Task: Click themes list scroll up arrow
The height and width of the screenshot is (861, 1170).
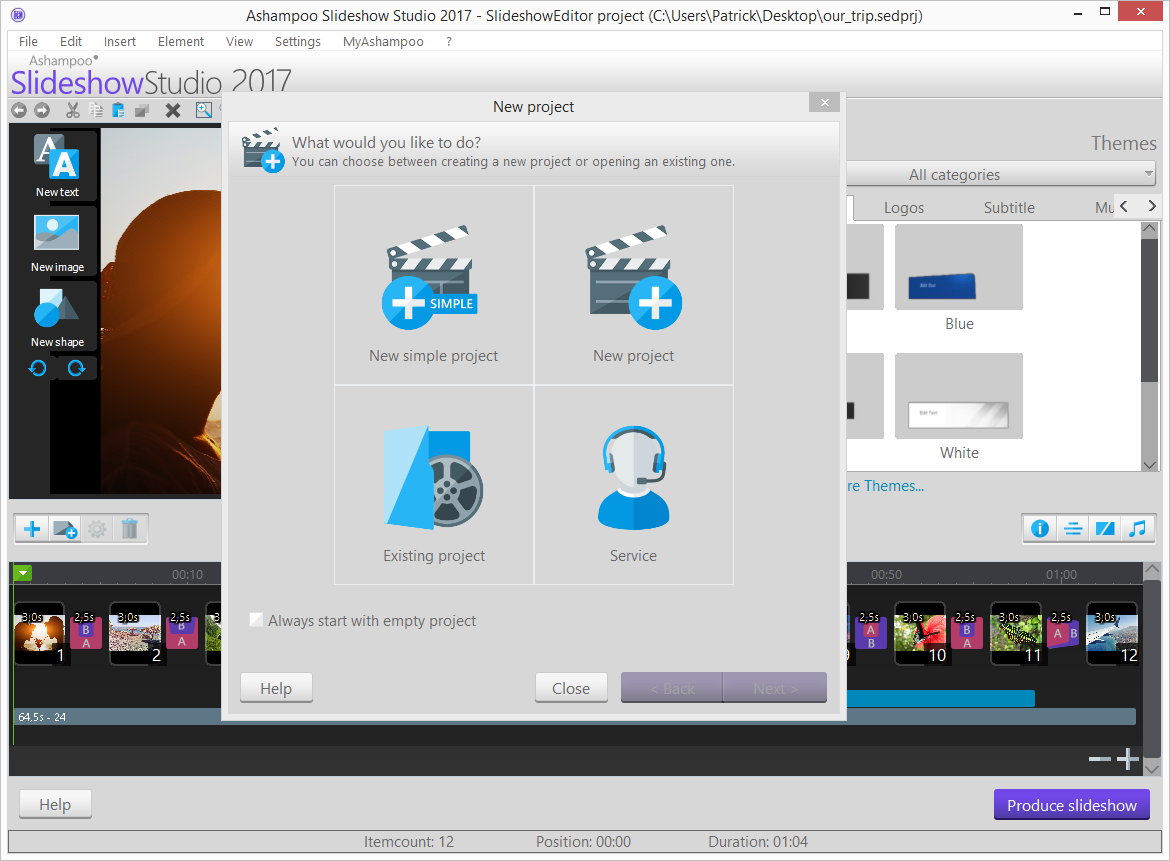Action: [x=1150, y=228]
